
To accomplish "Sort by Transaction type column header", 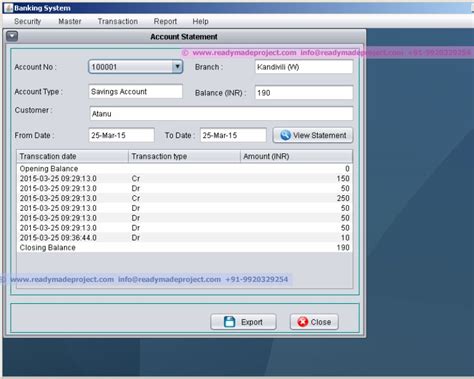I will [184, 156].
